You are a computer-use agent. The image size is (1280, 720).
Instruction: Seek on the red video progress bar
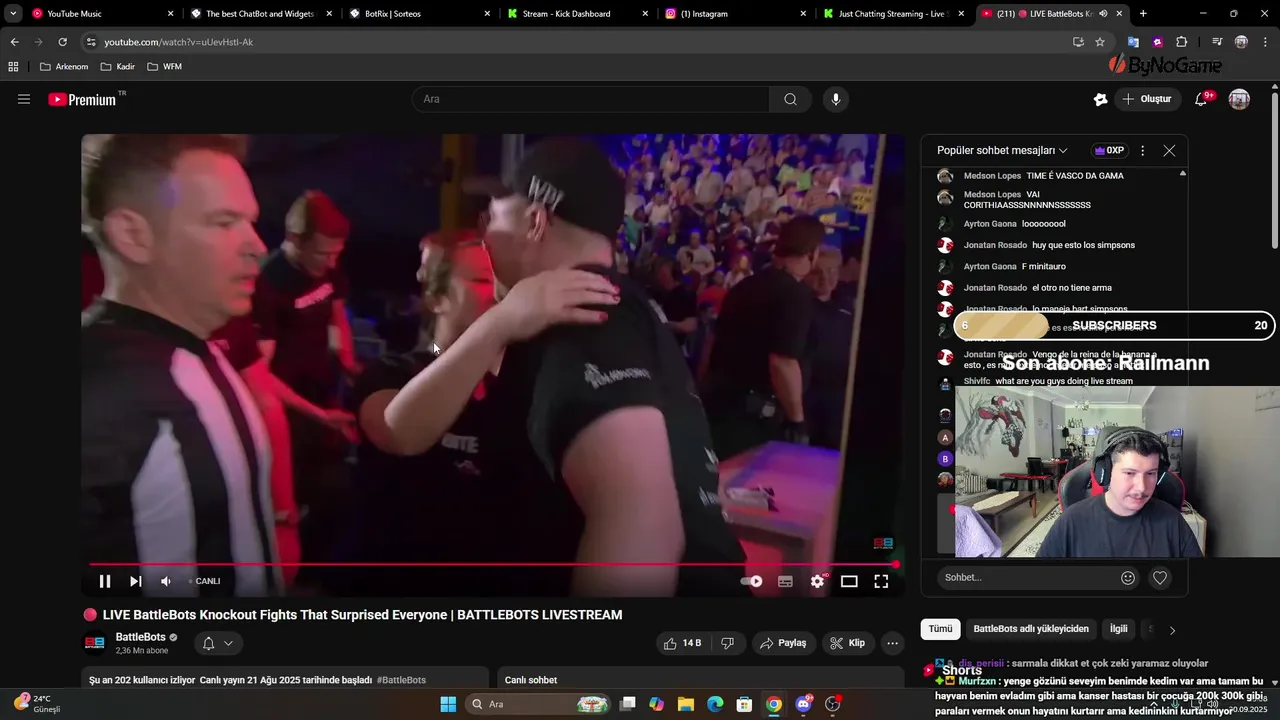click(x=492, y=564)
